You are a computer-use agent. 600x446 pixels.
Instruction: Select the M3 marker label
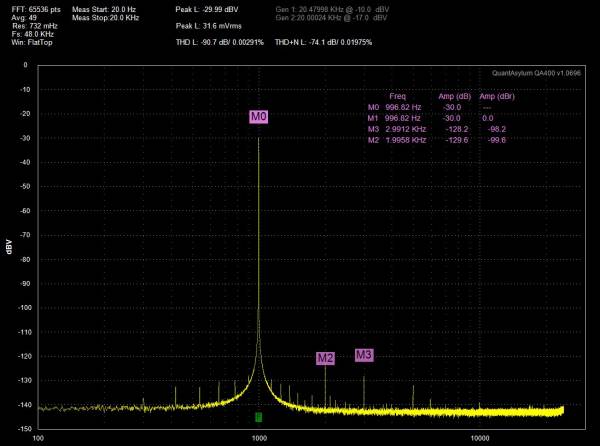(364, 355)
